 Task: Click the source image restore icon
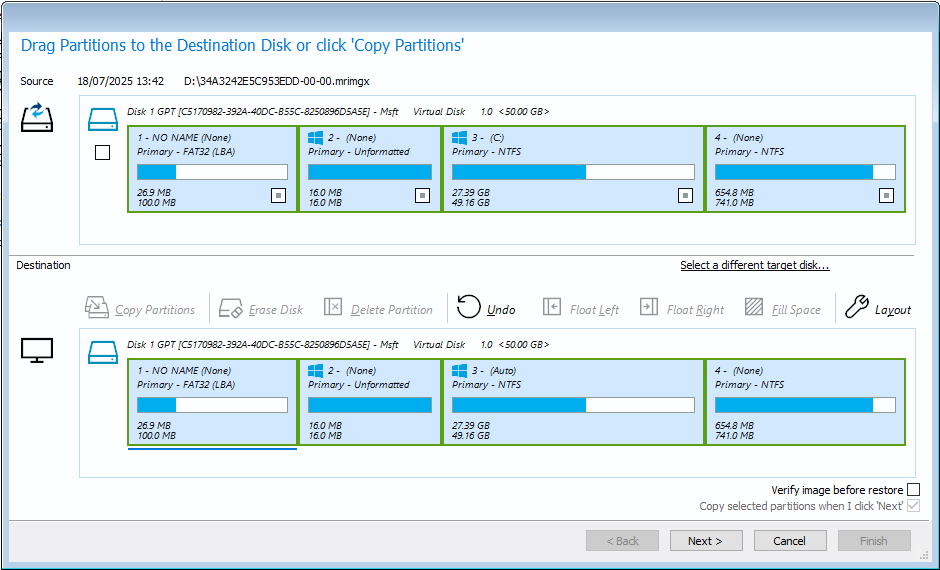pyautogui.click(x=37, y=117)
